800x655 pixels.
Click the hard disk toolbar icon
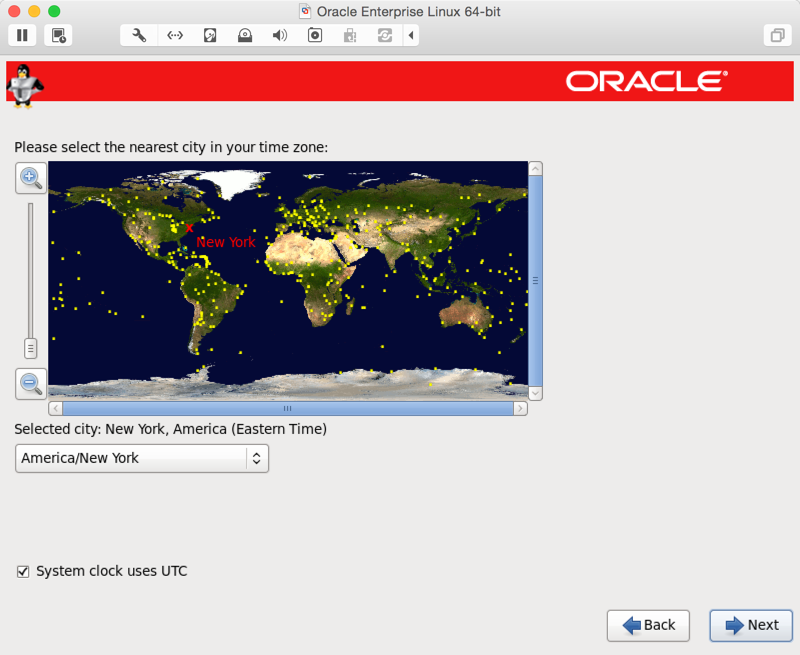click(x=210, y=35)
